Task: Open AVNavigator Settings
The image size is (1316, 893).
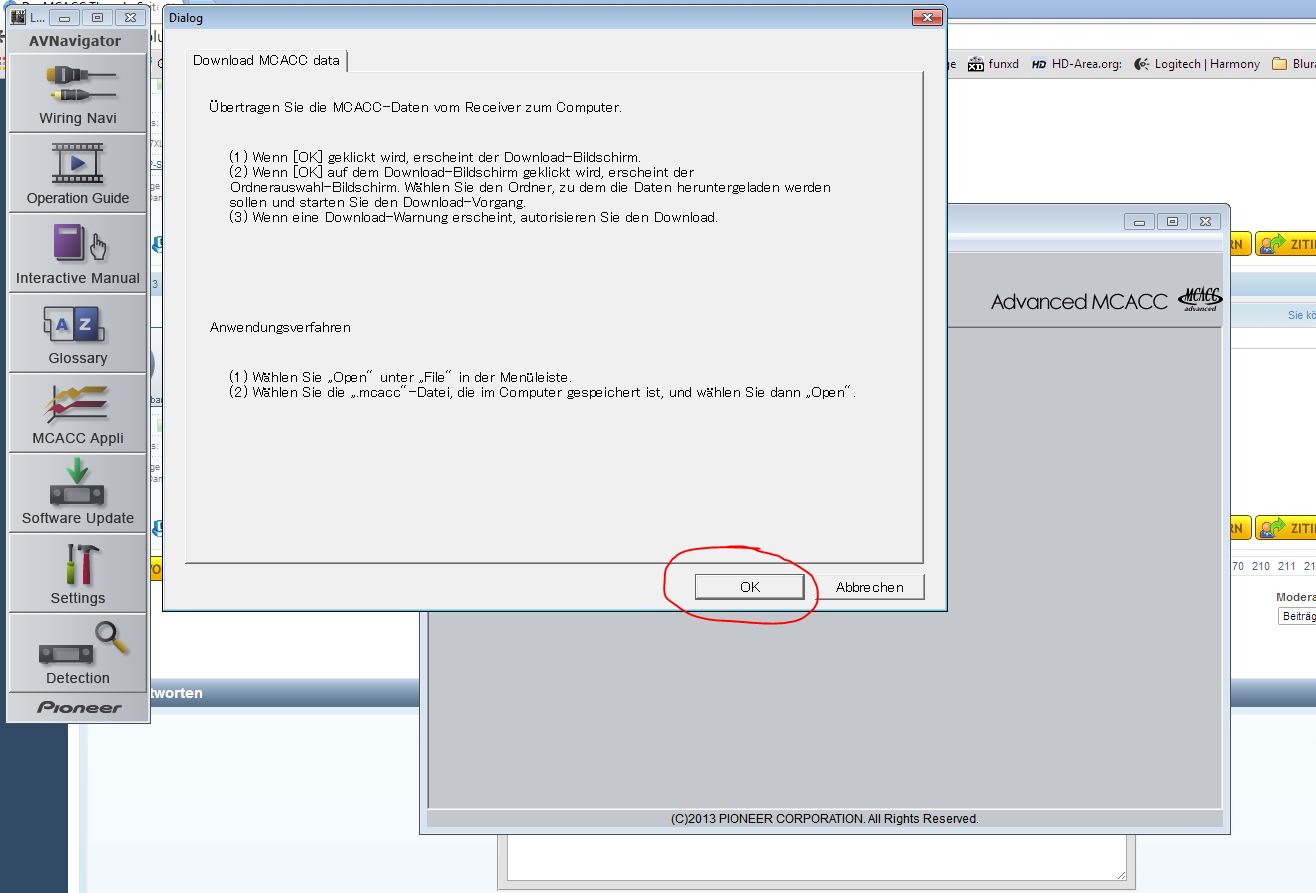Action: tap(78, 573)
